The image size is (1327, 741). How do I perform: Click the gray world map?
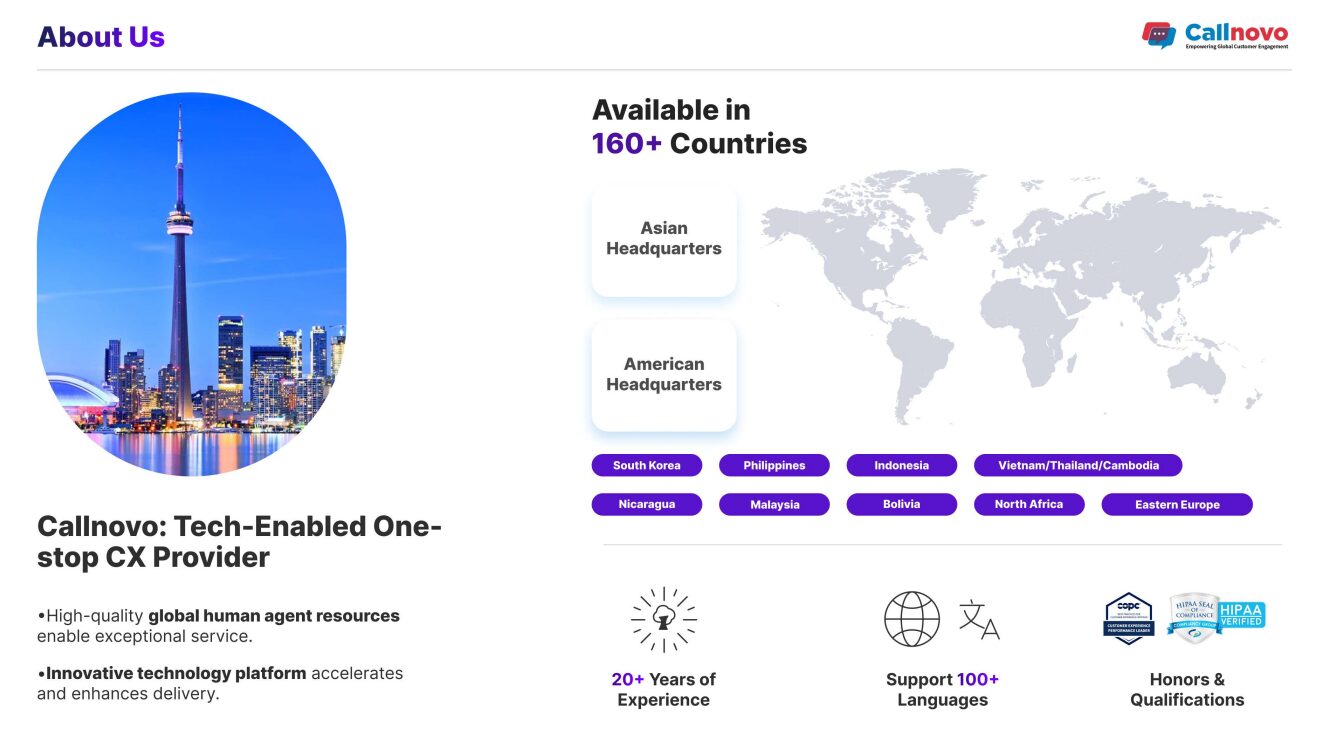point(1020,295)
